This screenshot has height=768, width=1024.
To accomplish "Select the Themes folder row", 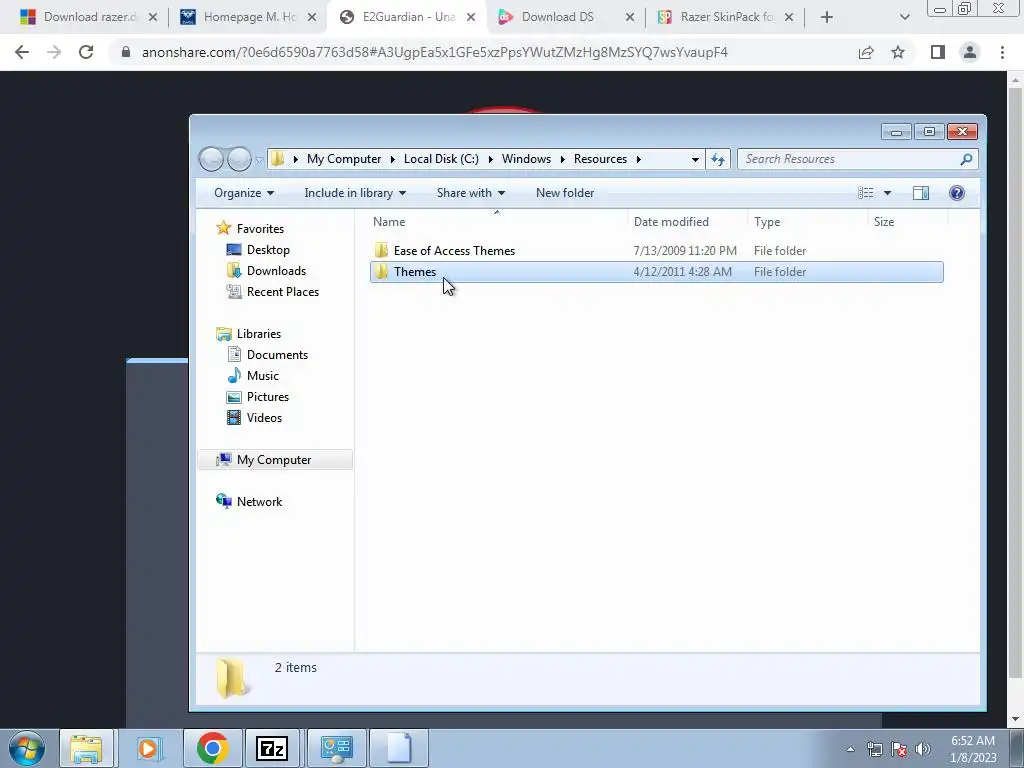I will tap(656, 272).
